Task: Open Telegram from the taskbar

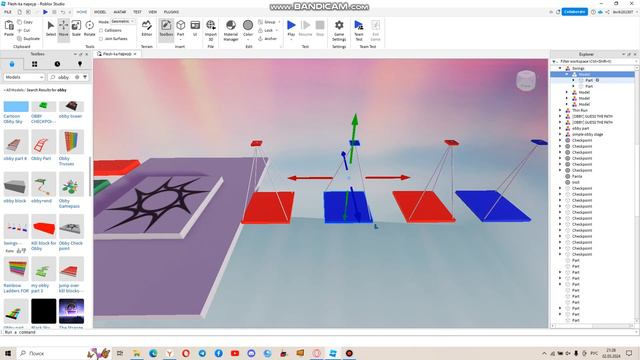Action: [202, 353]
